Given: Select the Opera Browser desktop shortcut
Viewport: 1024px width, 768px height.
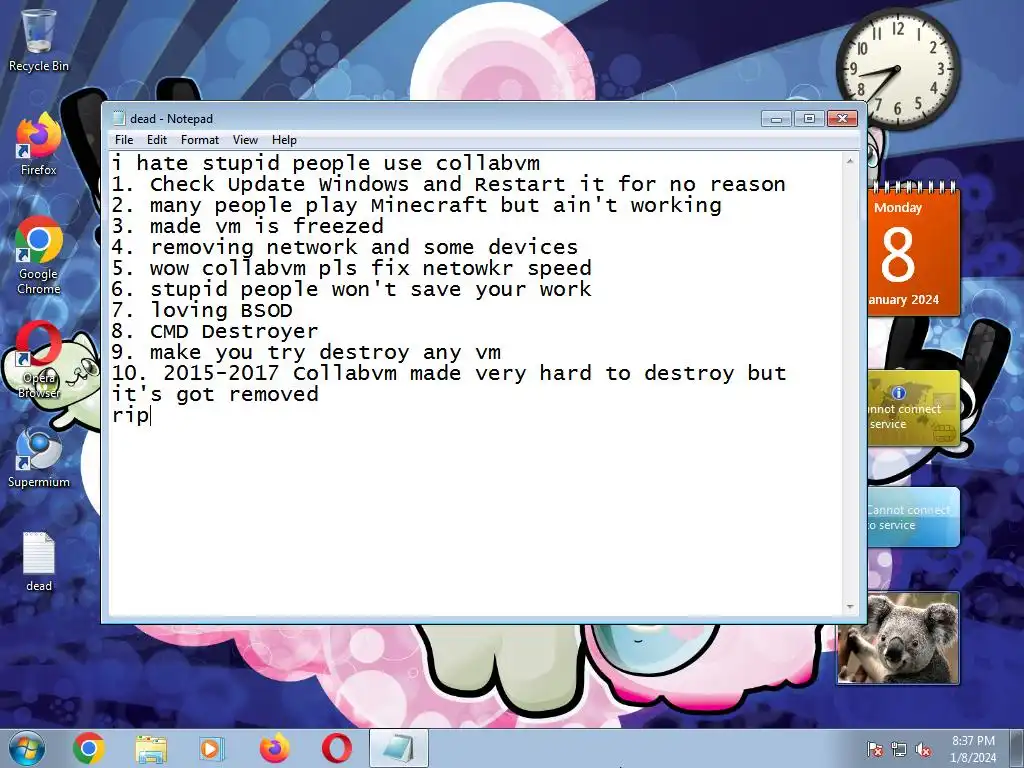Looking at the screenshot, I should [x=38, y=359].
